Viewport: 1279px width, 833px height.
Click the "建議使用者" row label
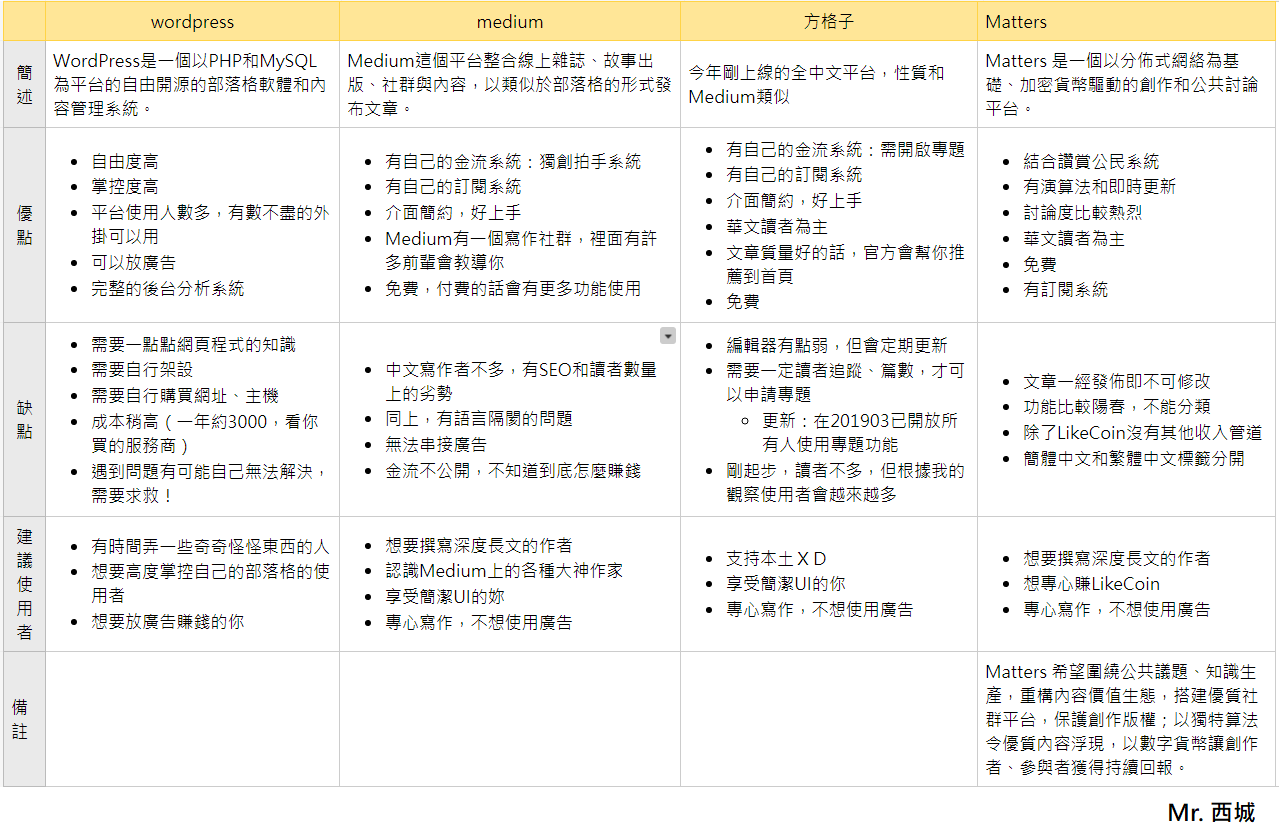click(24, 584)
